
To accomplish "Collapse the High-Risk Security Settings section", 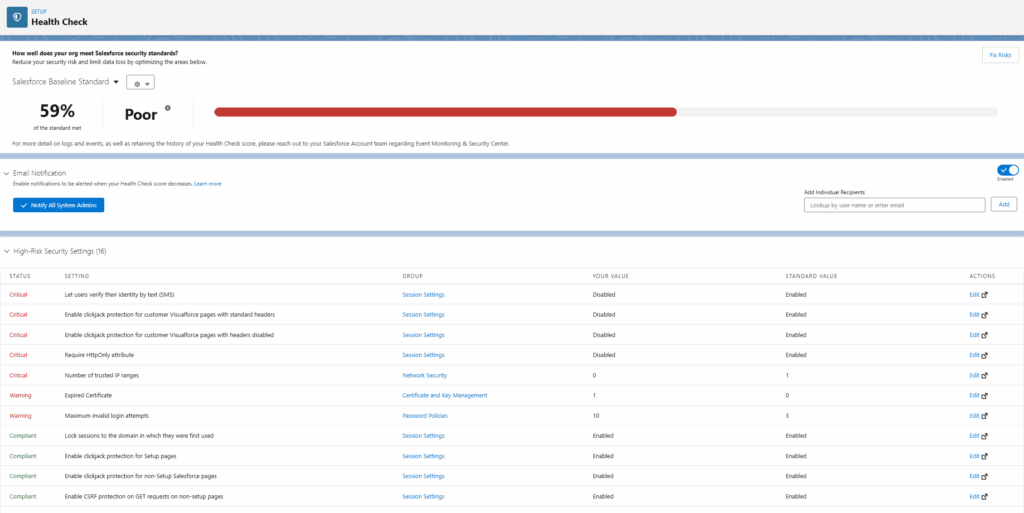I will pos(7,251).
